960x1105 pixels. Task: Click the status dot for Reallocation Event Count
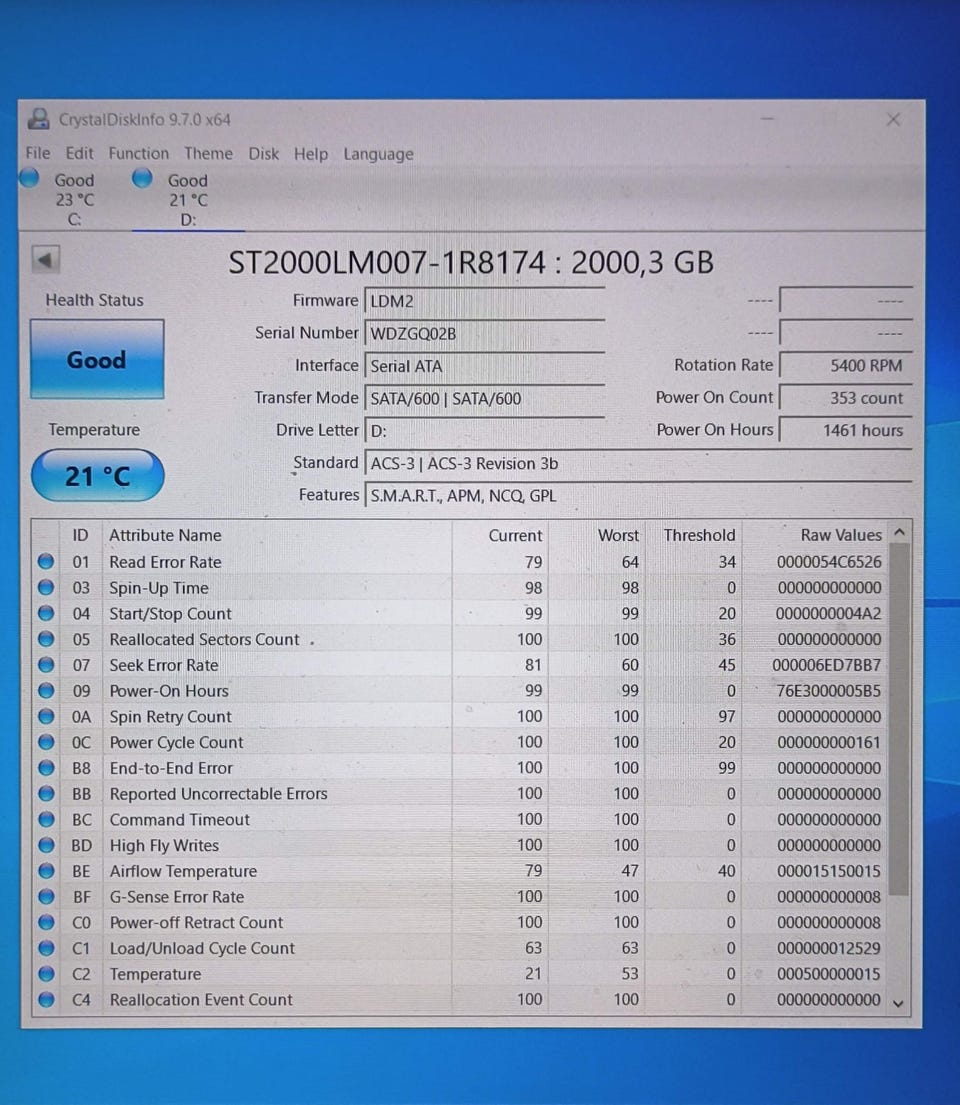[46, 999]
